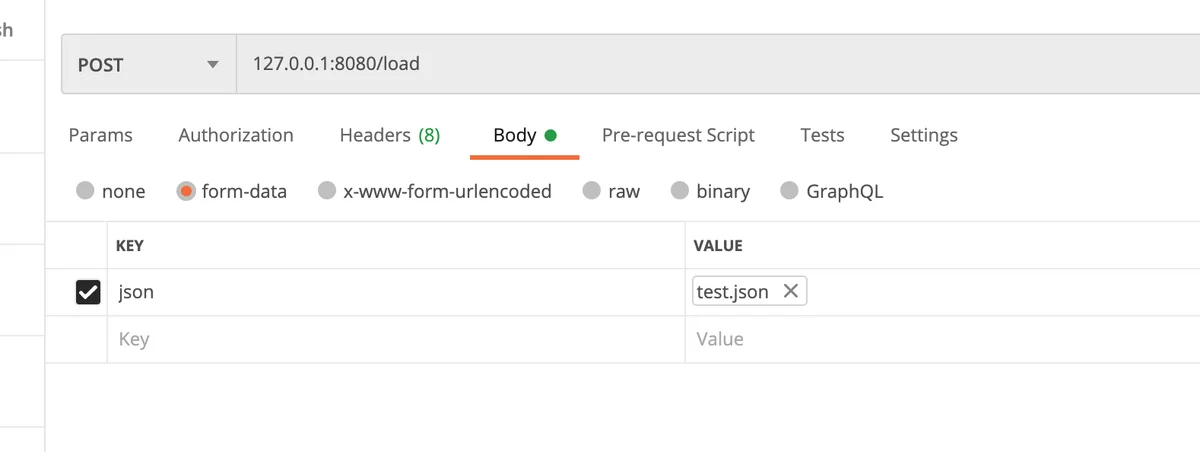Open the POST method dropdown arrow
Viewport: 1200px width, 452px height.
(212, 65)
